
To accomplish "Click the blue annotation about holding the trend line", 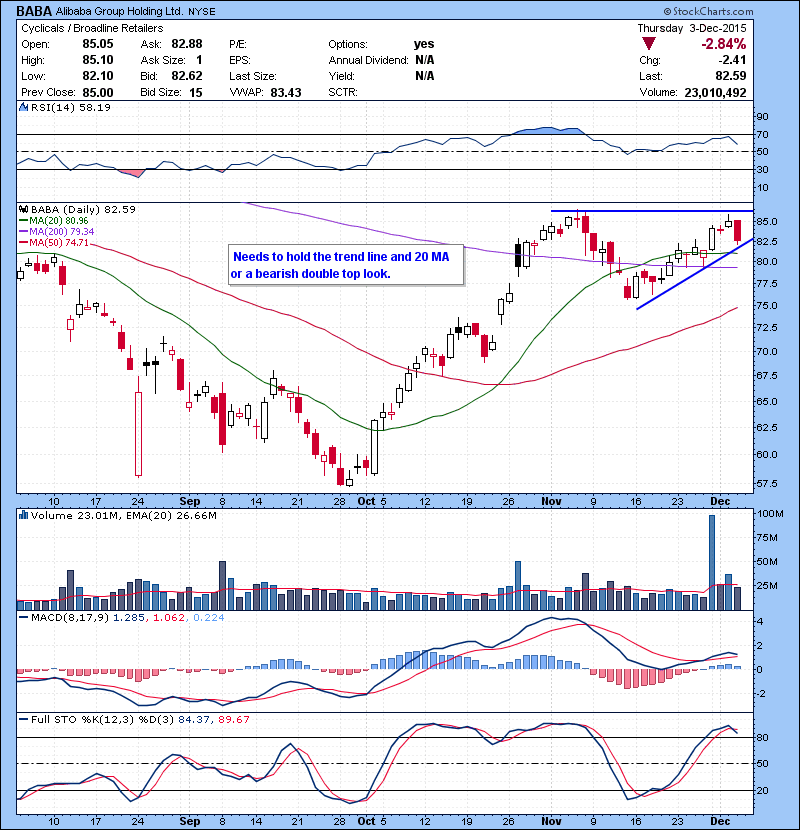I will pyautogui.click(x=346, y=265).
